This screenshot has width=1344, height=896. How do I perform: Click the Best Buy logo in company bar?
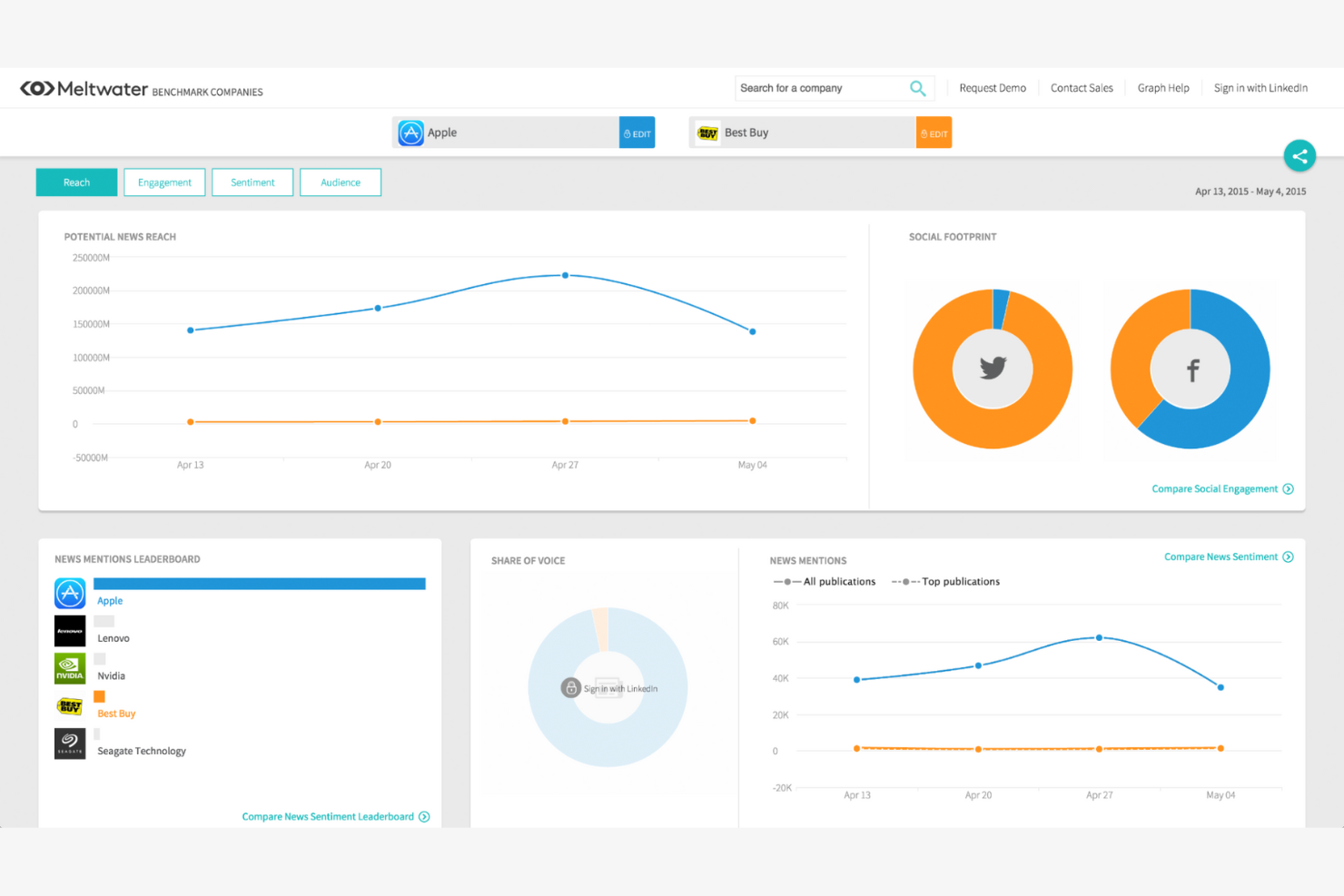[707, 133]
